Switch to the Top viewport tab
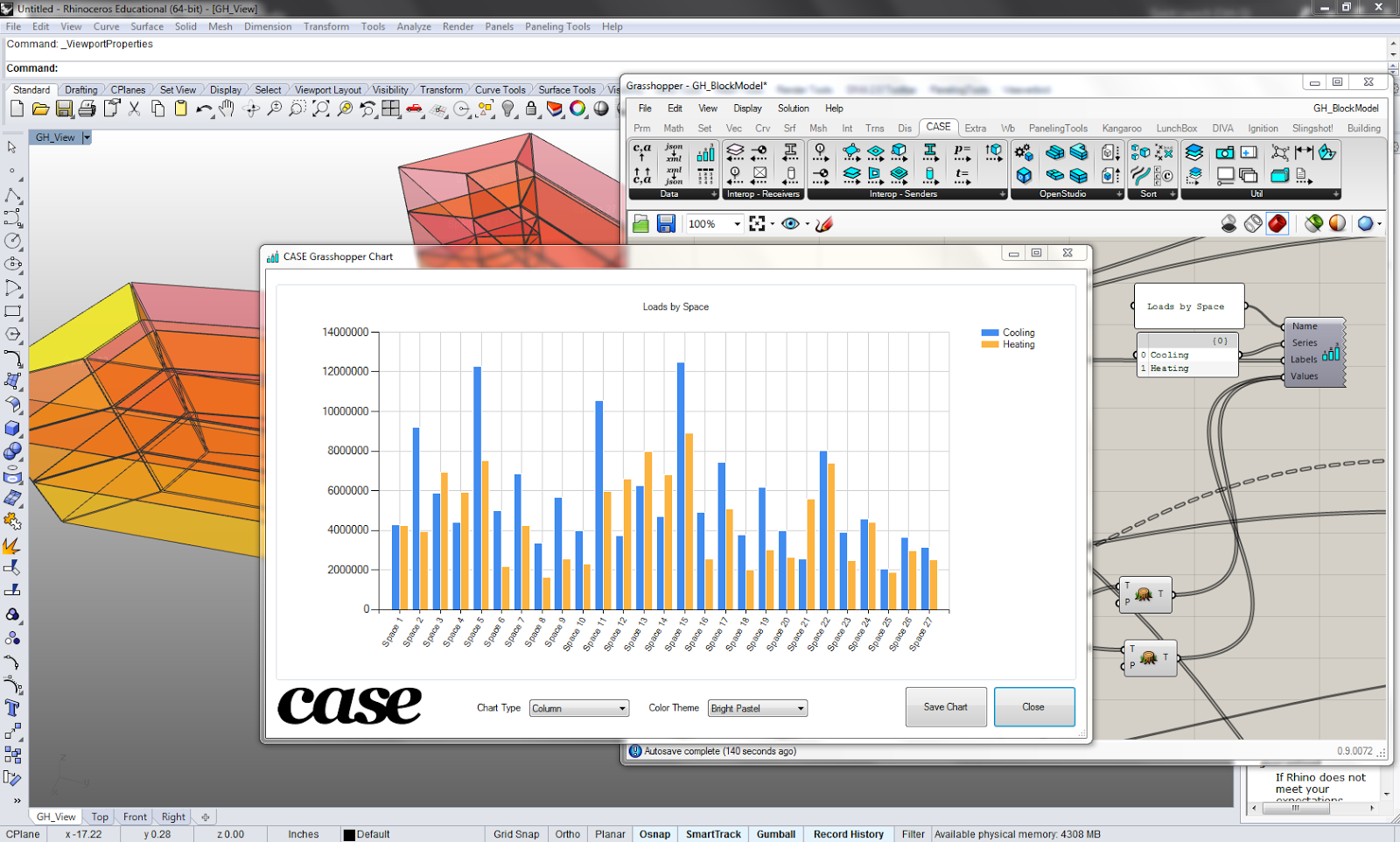The height and width of the screenshot is (842, 1400). click(101, 817)
